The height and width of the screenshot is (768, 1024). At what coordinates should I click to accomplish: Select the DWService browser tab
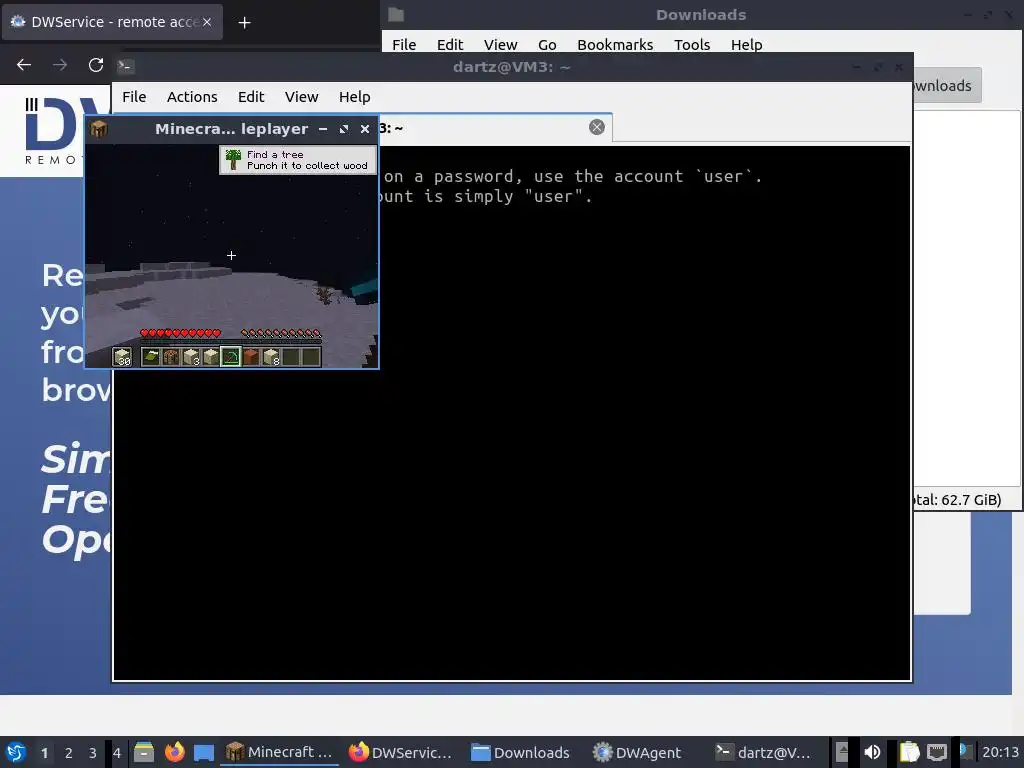[111, 22]
